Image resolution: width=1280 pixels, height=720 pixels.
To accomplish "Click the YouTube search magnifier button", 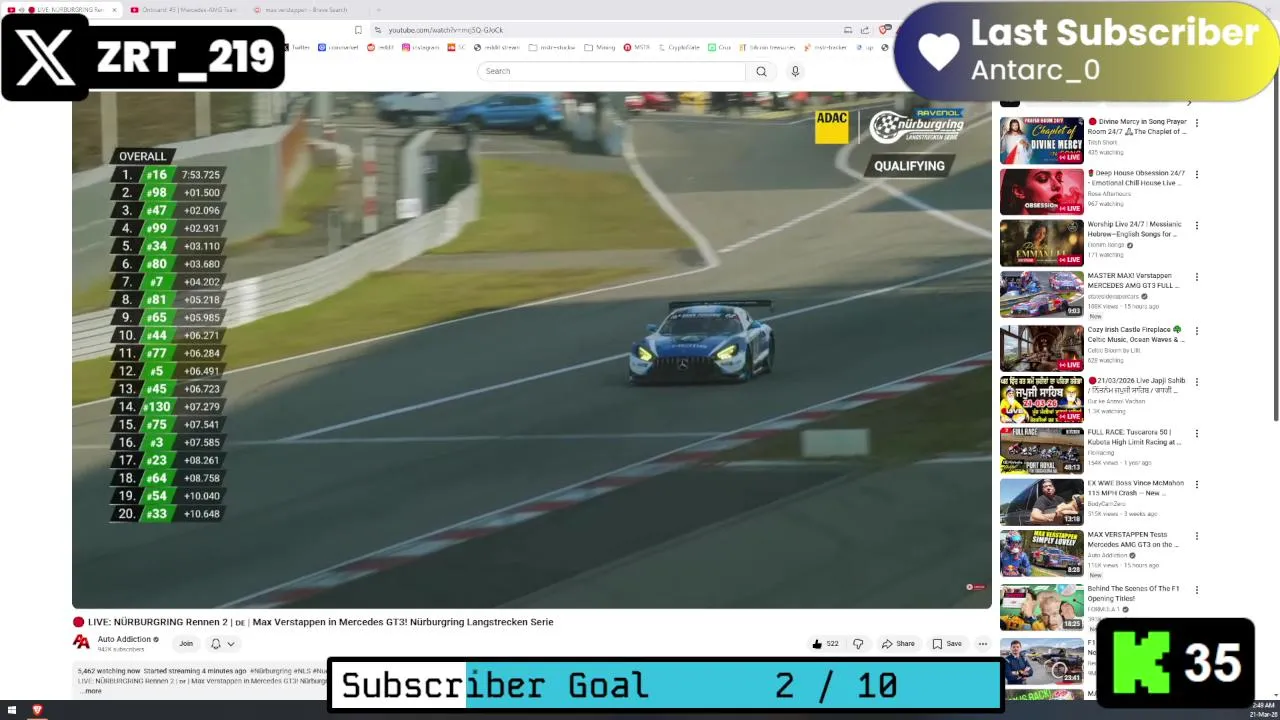I will tap(761, 71).
